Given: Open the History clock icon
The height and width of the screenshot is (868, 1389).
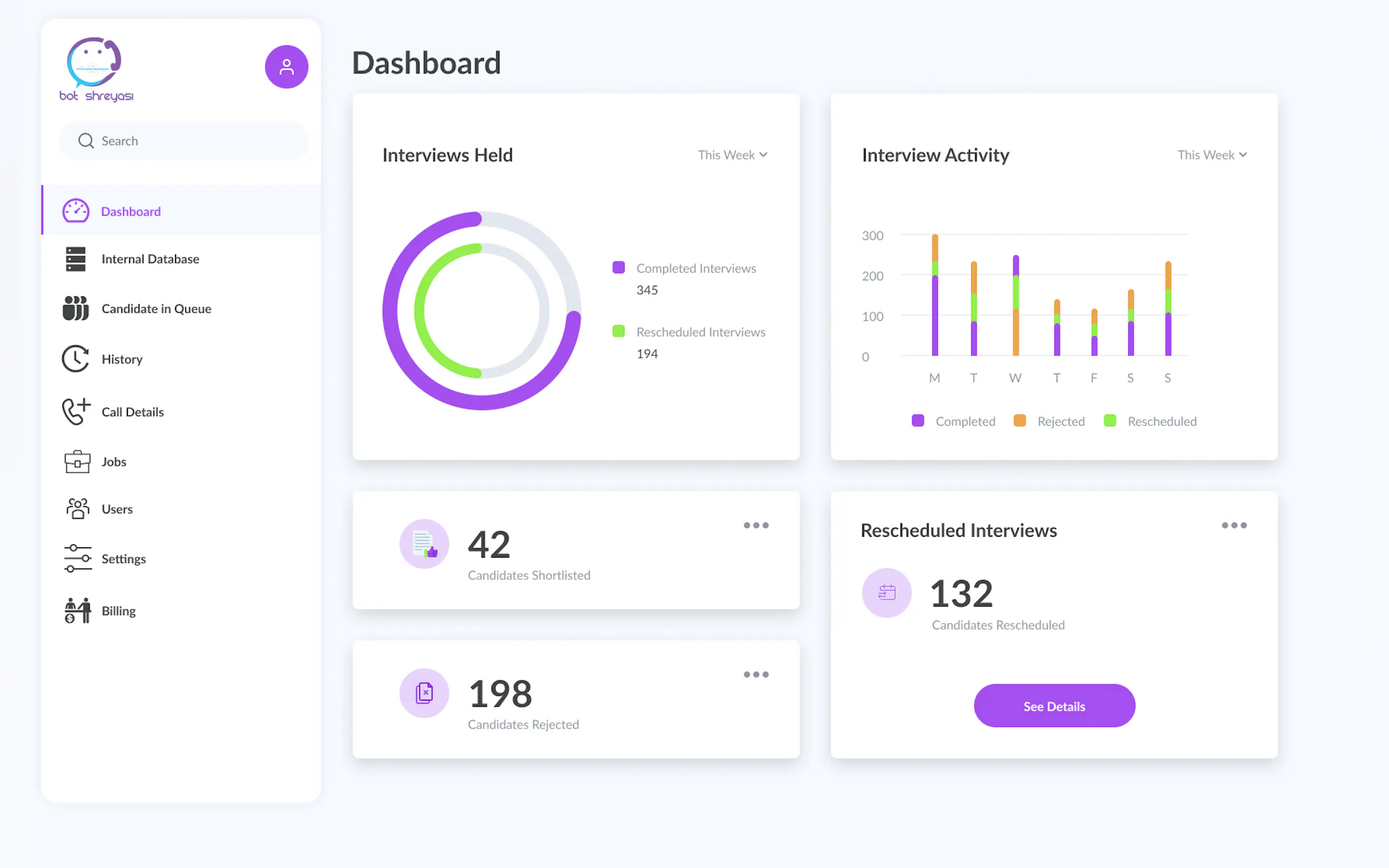Looking at the screenshot, I should (x=75, y=359).
